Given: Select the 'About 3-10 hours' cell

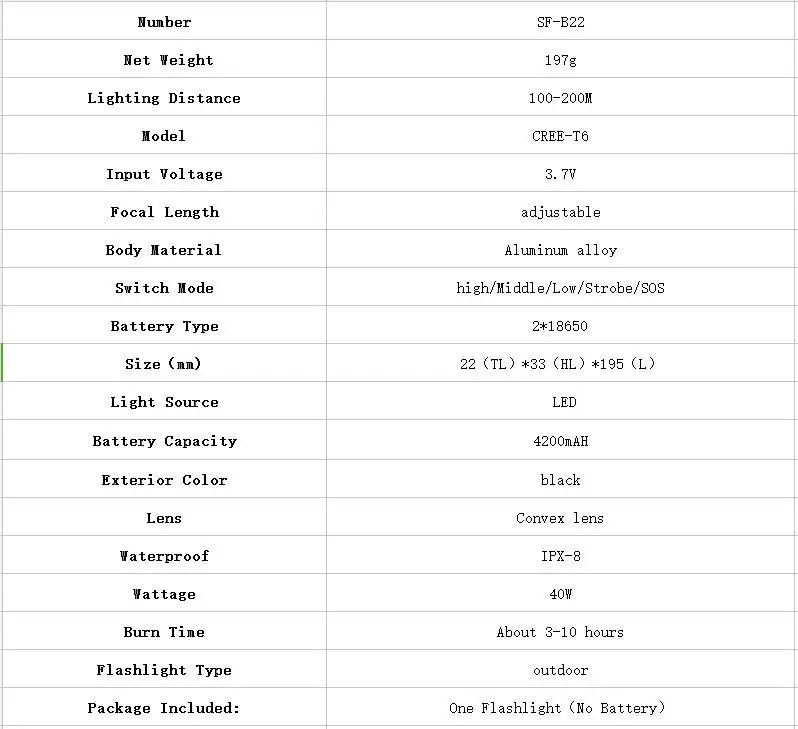Looking at the screenshot, I should tap(560, 631).
